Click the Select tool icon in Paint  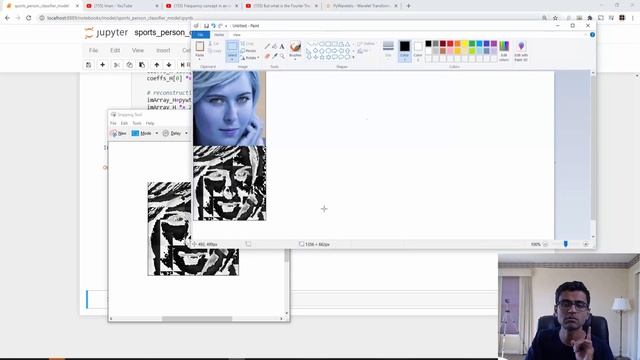(232, 47)
